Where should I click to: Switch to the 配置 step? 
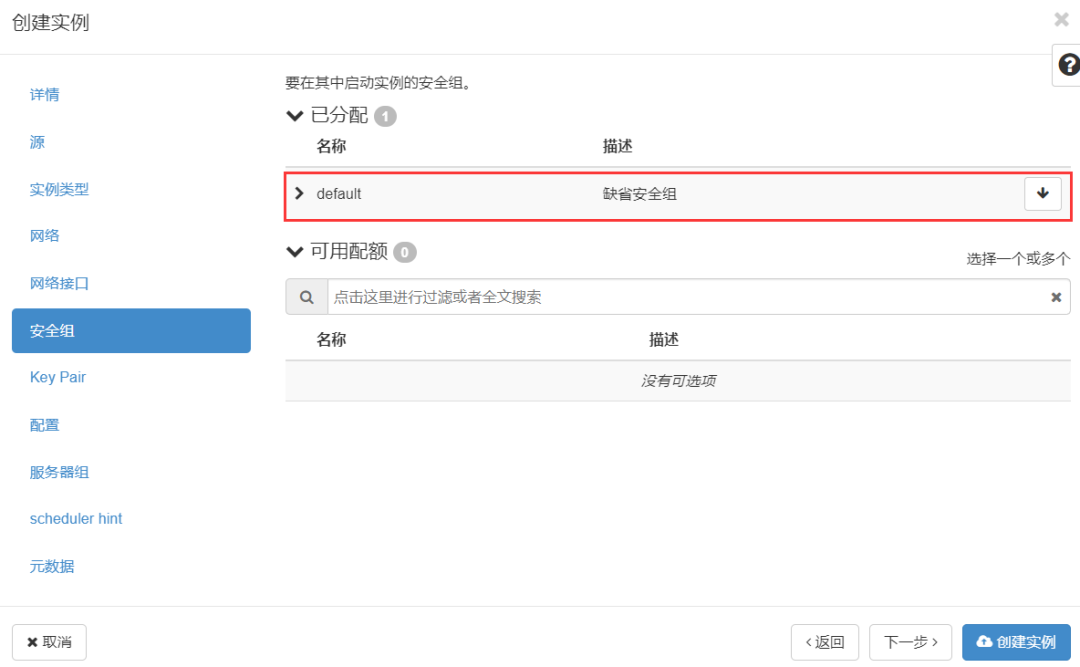point(45,425)
